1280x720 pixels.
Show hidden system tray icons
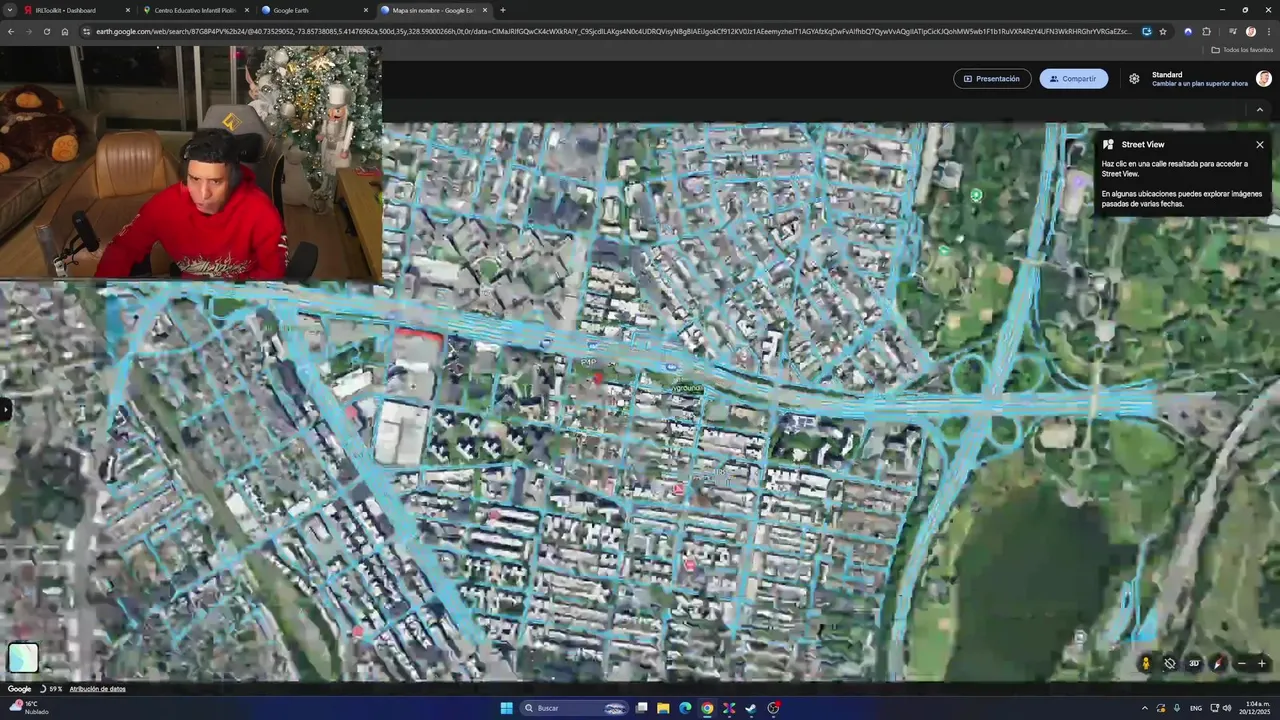click(1145, 708)
